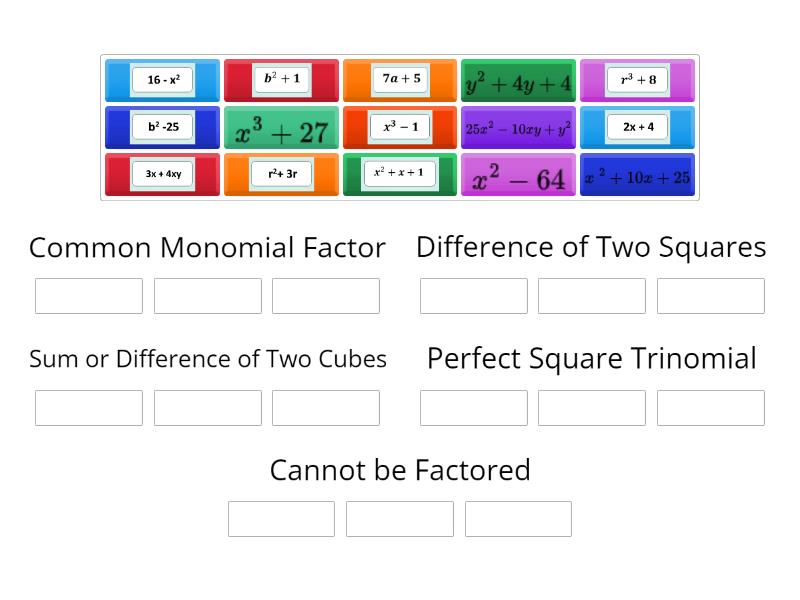Select the "25x² - 10xy + y²" tile

point(518,127)
